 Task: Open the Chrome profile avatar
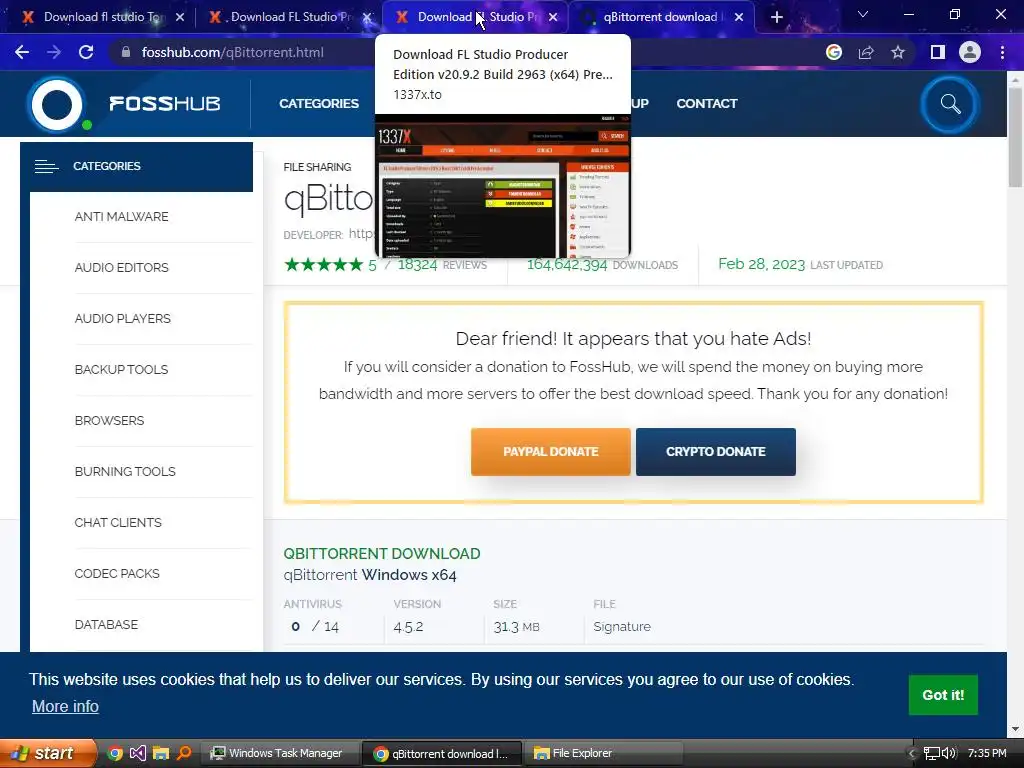point(970,52)
